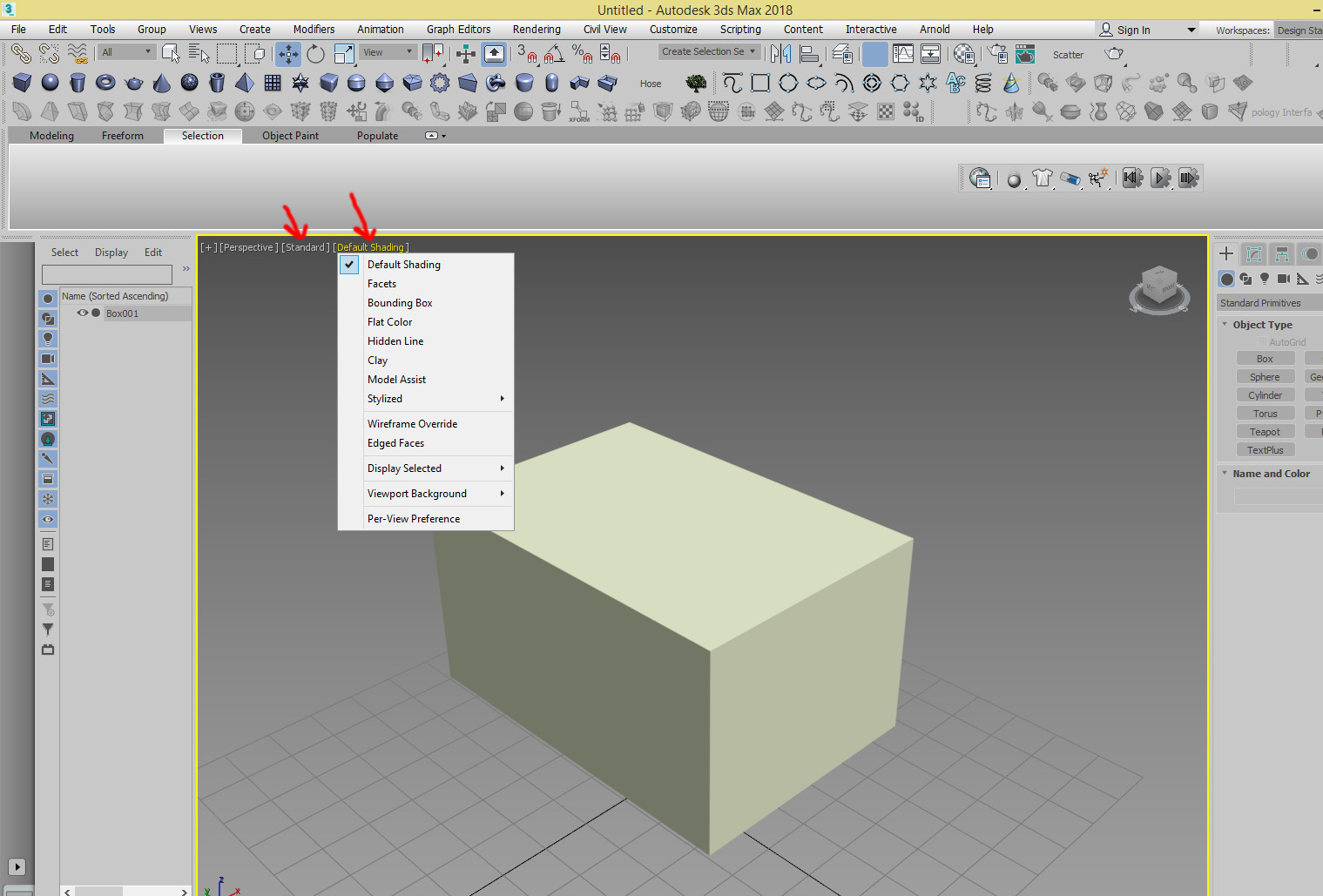Toggle cameras display filter in Scene Explorer
The height and width of the screenshot is (896, 1323).
[x=48, y=359]
